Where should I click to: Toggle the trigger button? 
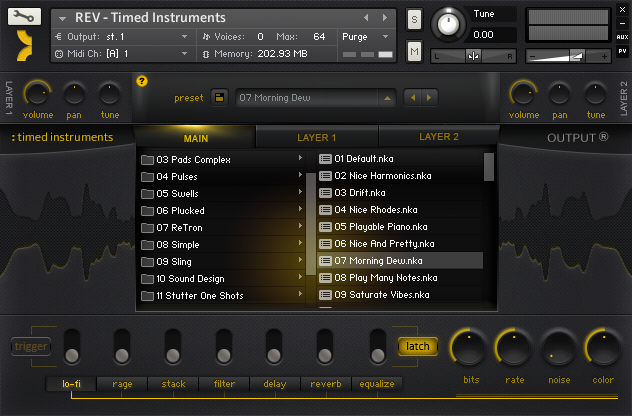[30, 347]
